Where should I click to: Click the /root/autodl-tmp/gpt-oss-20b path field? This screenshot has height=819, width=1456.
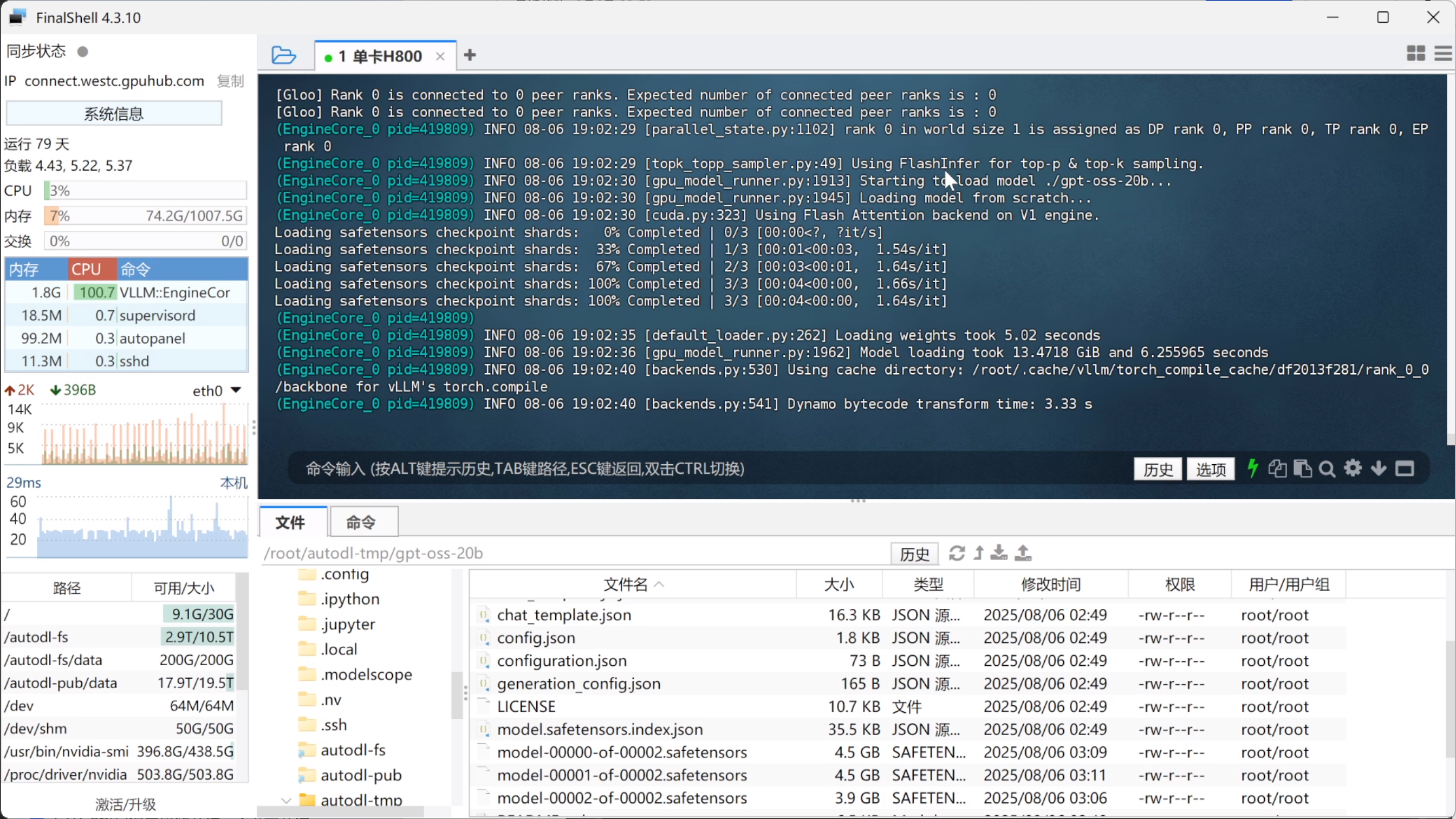point(574,553)
